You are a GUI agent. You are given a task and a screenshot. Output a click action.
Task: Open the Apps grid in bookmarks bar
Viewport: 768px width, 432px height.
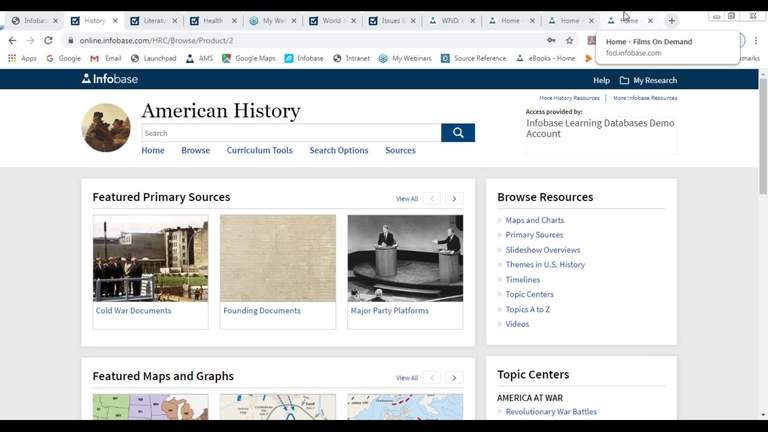click(x=22, y=58)
